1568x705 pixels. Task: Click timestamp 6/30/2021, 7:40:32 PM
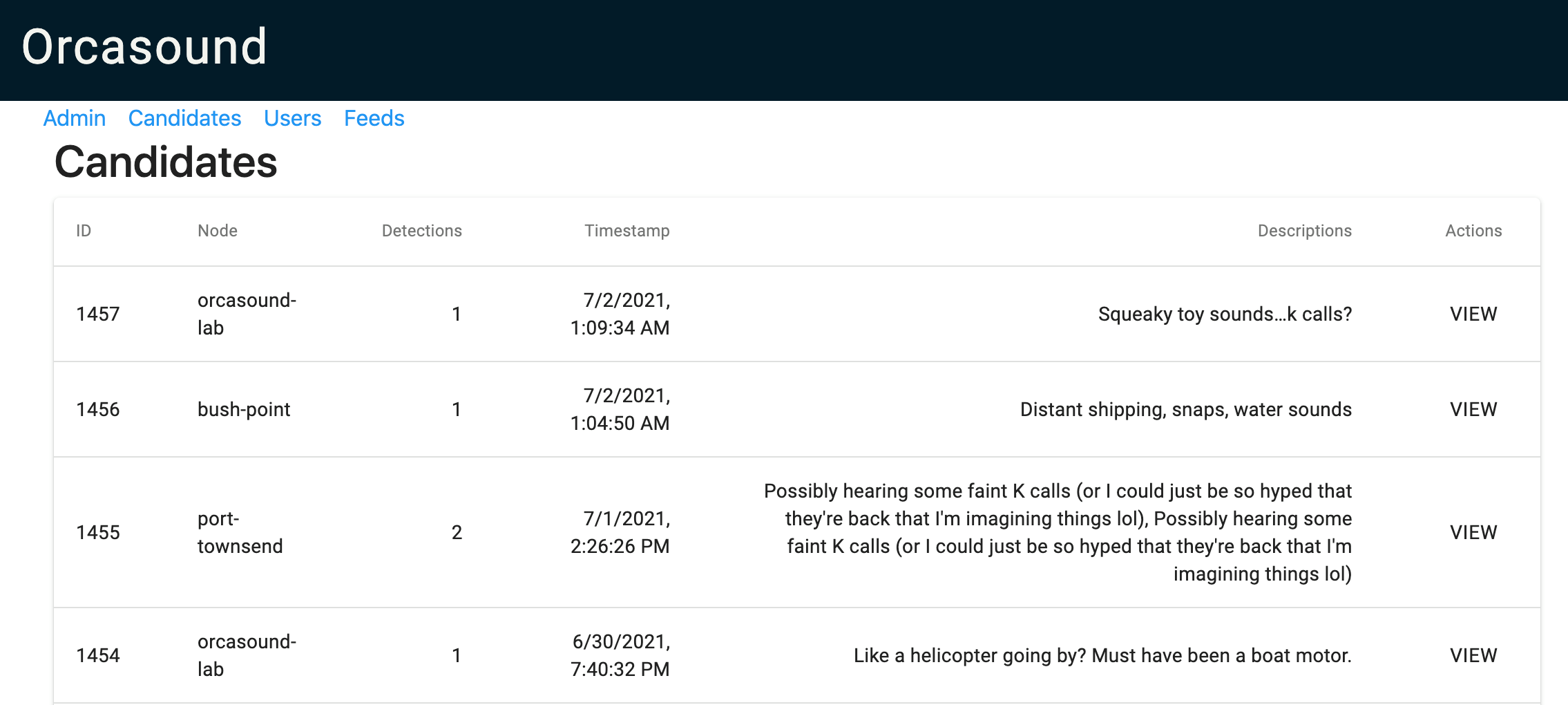[x=620, y=655]
